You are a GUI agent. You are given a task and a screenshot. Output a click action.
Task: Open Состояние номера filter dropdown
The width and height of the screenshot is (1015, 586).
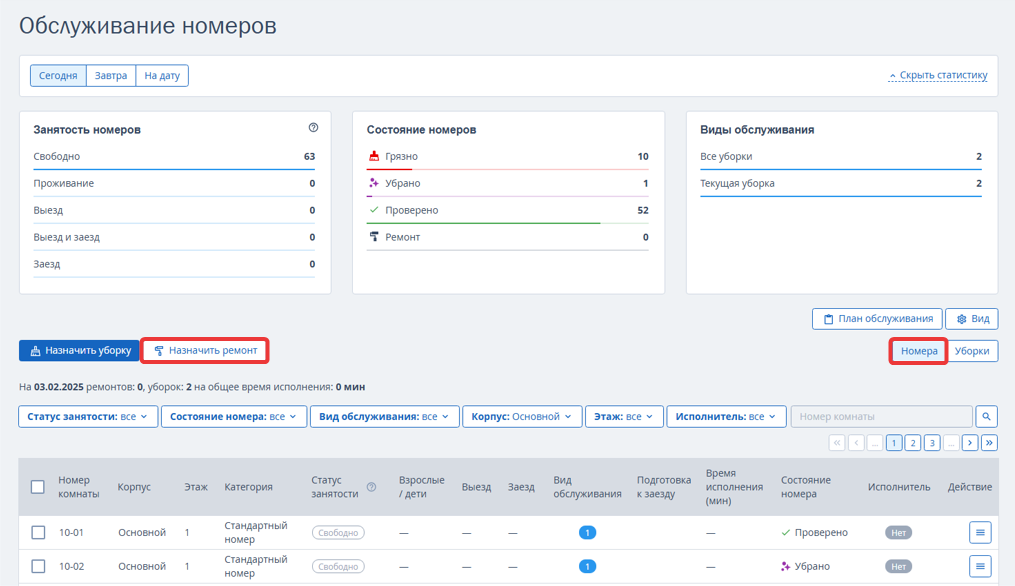234,416
